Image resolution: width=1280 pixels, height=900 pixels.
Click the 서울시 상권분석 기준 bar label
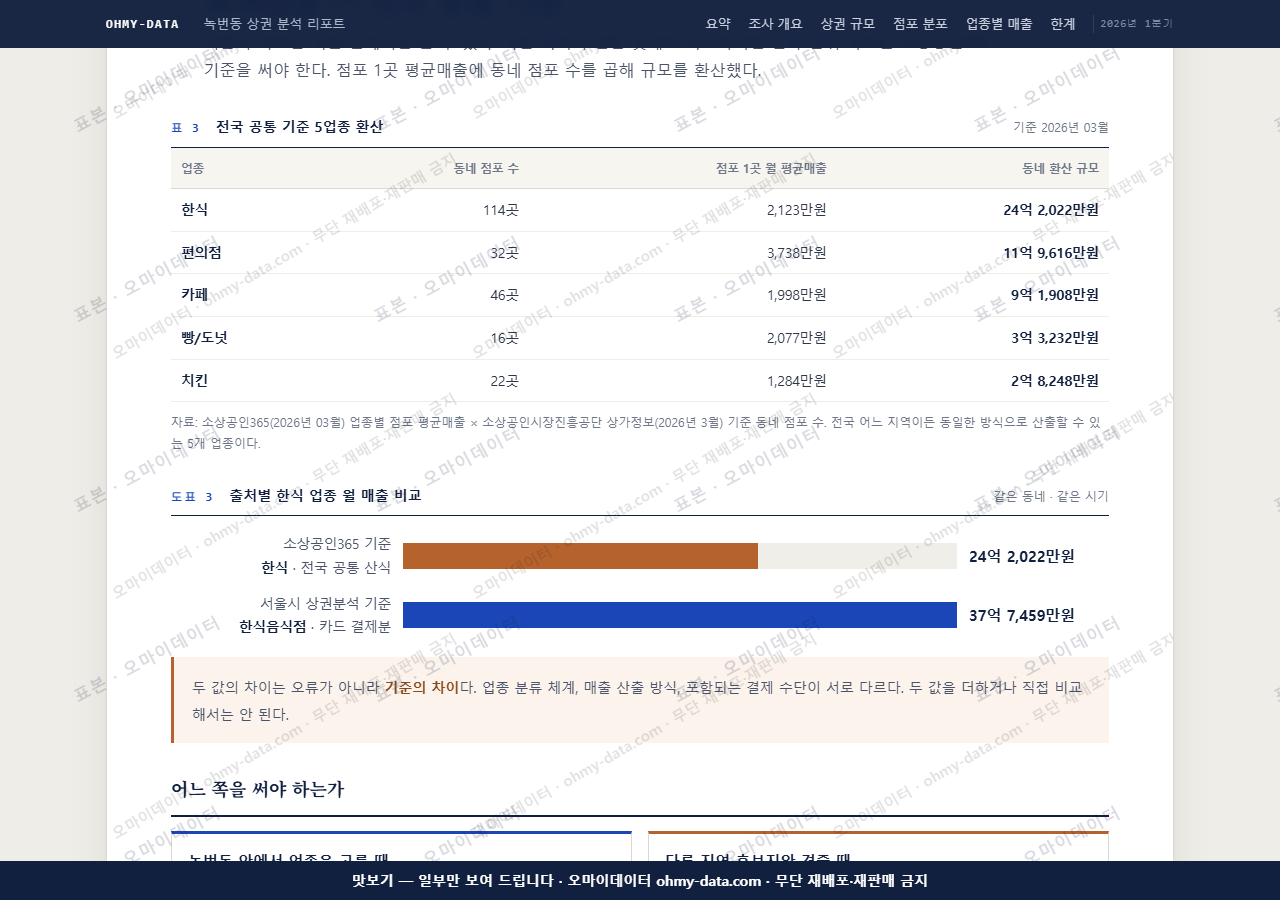click(326, 603)
